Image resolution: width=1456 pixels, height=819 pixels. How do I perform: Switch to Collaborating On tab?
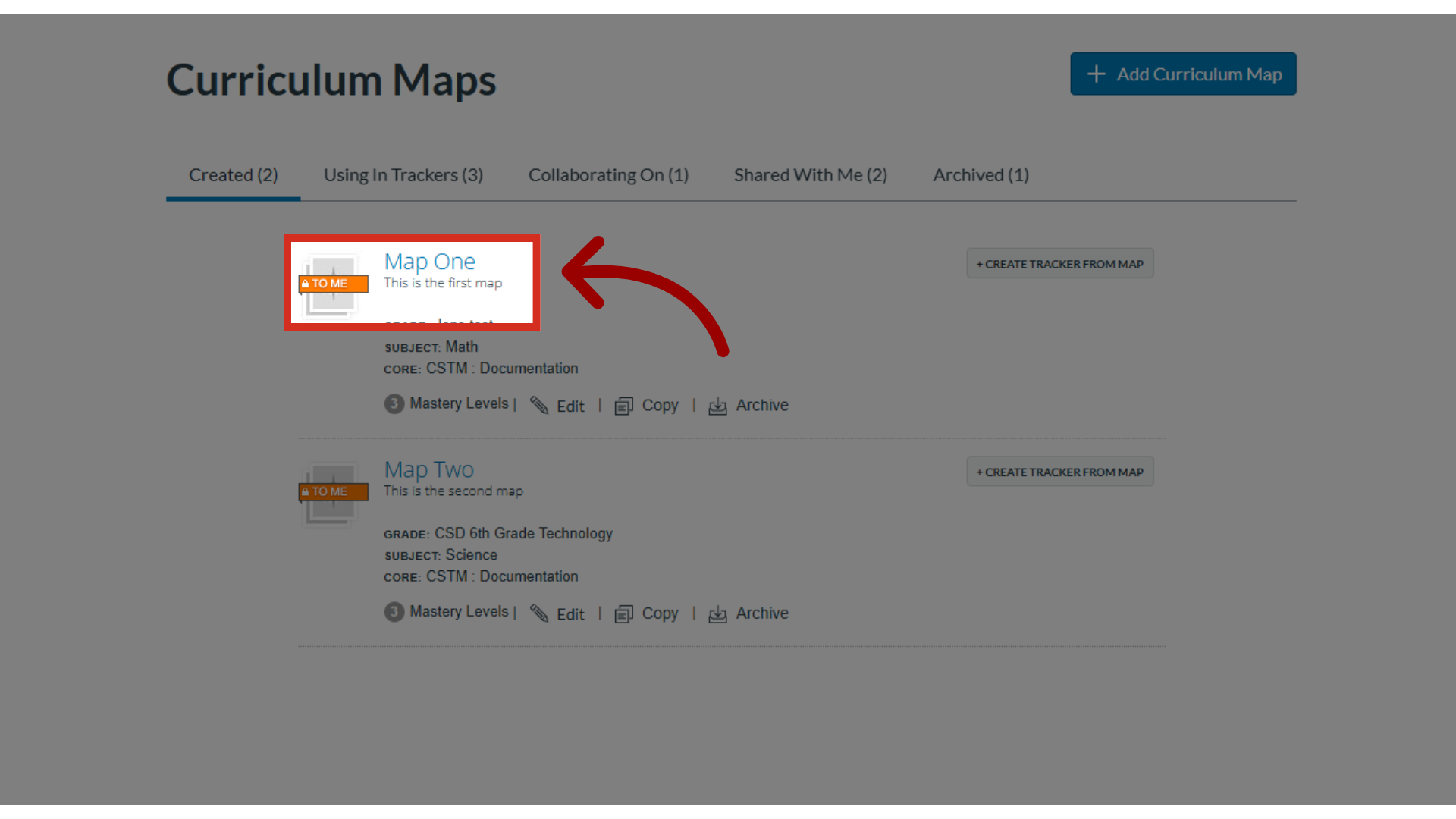(x=608, y=175)
